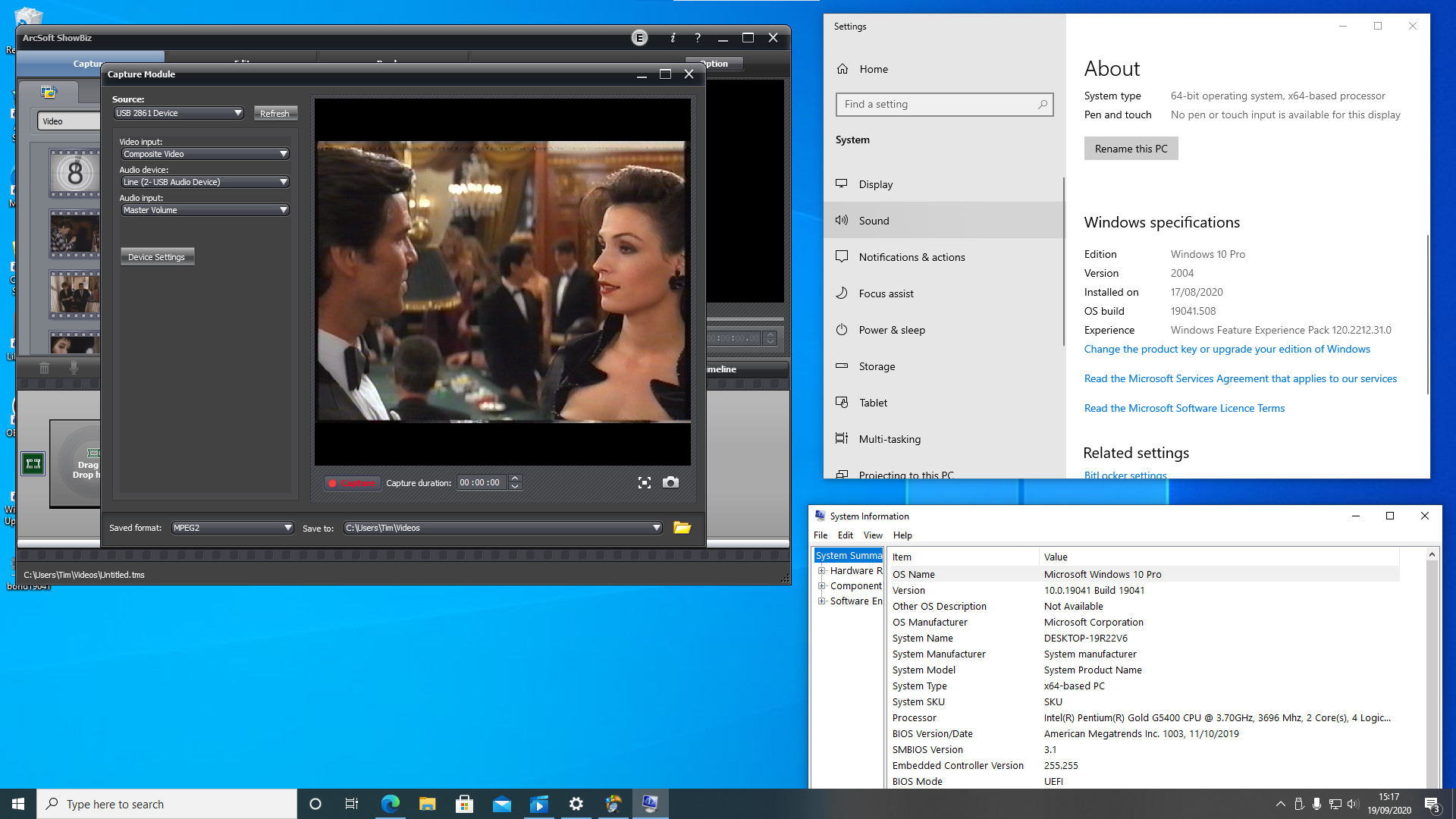Expand the Software Environment tree node
This screenshot has height=819, width=1456.
822,601
